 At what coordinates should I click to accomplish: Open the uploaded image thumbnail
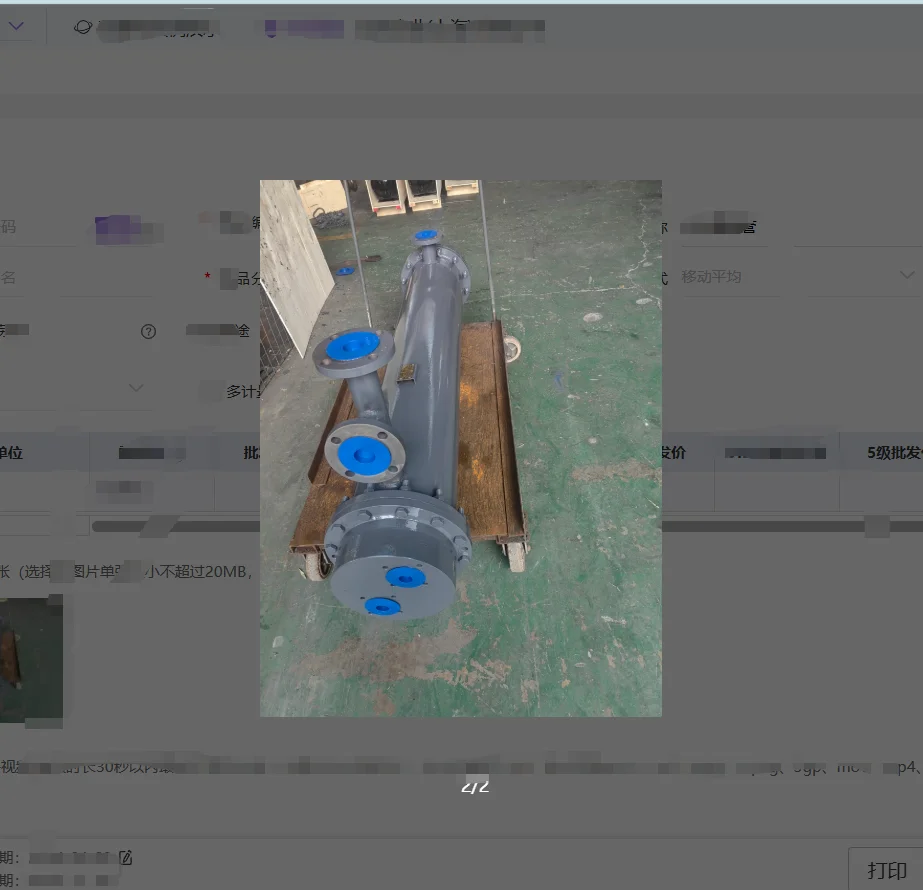point(31,659)
